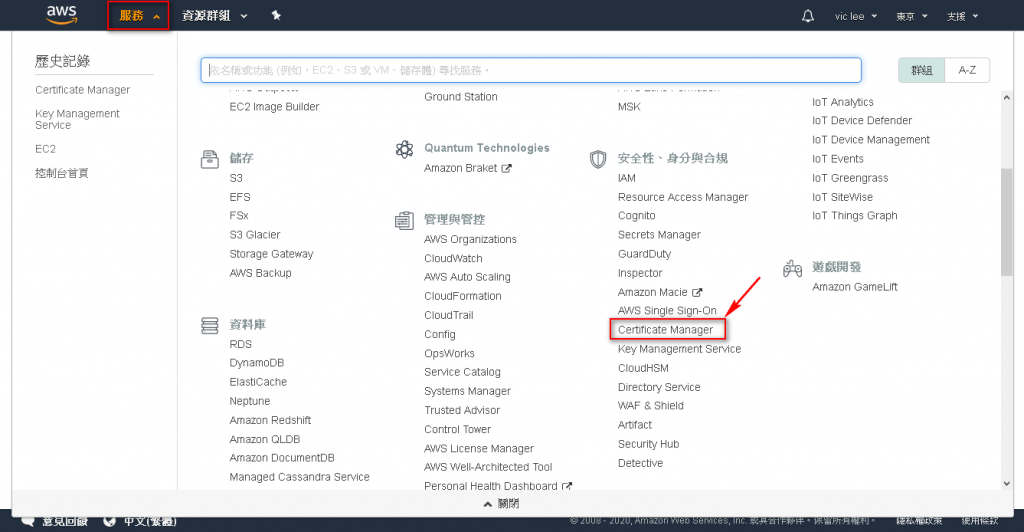Open Amazon Redshift

[270, 420]
